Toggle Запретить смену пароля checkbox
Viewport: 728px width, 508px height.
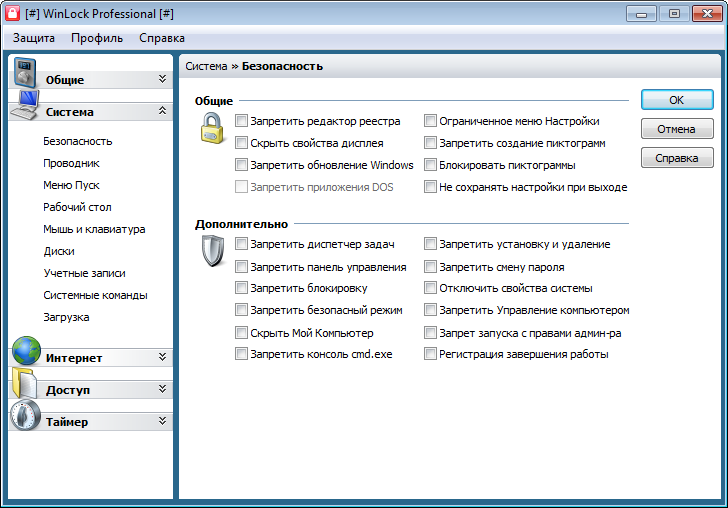point(430,267)
